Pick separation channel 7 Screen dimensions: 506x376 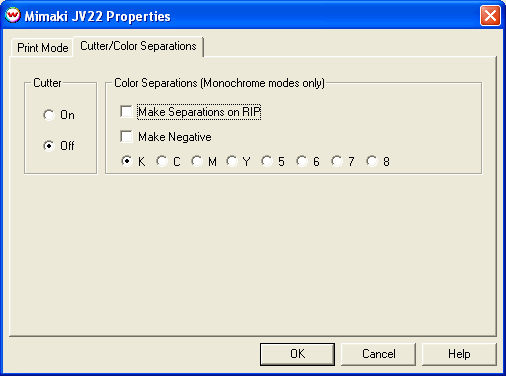point(337,161)
